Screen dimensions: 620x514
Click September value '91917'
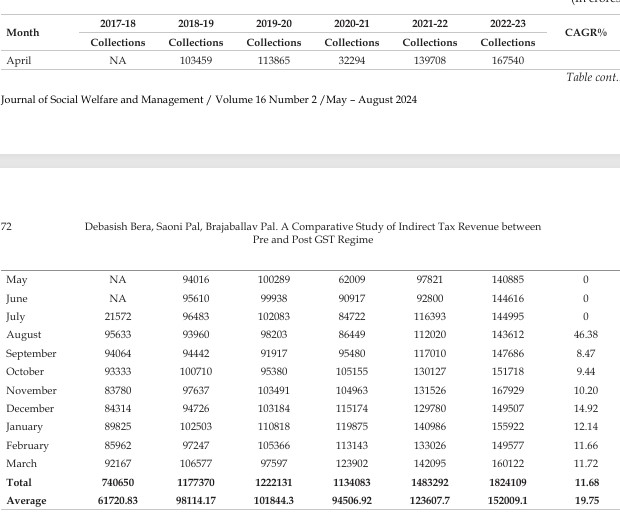(x=274, y=353)
